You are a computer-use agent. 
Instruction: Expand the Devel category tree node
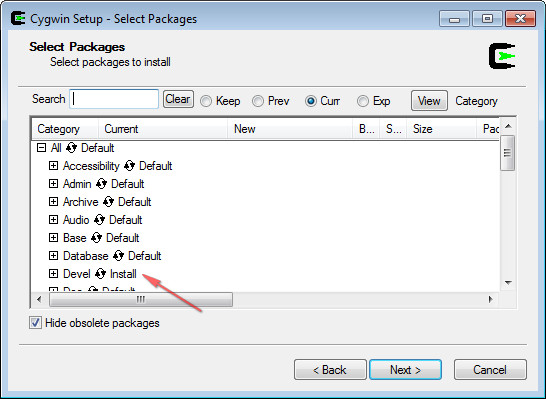(53, 274)
